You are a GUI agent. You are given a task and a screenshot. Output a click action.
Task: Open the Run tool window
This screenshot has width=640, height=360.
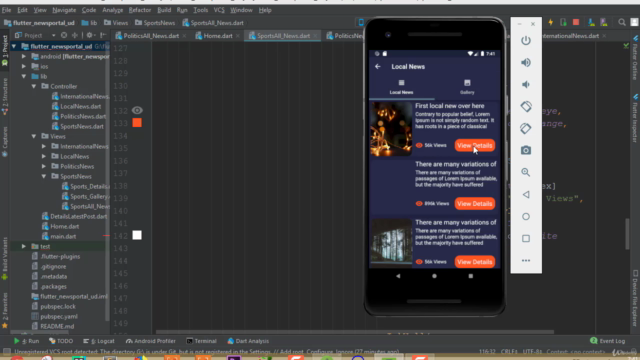click(x=27, y=341)
